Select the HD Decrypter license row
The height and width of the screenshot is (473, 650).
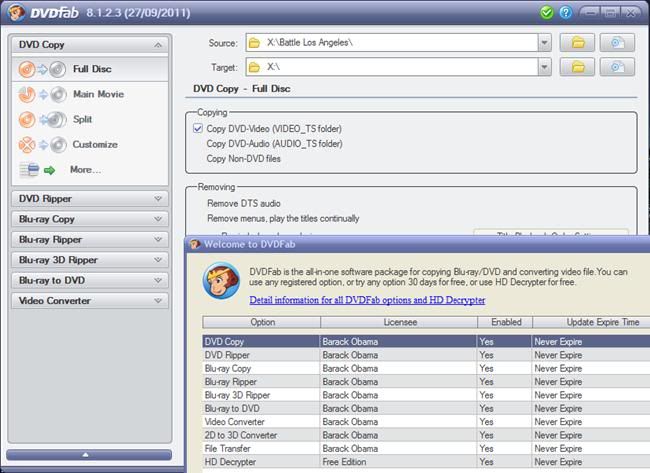tap(426, 462)
